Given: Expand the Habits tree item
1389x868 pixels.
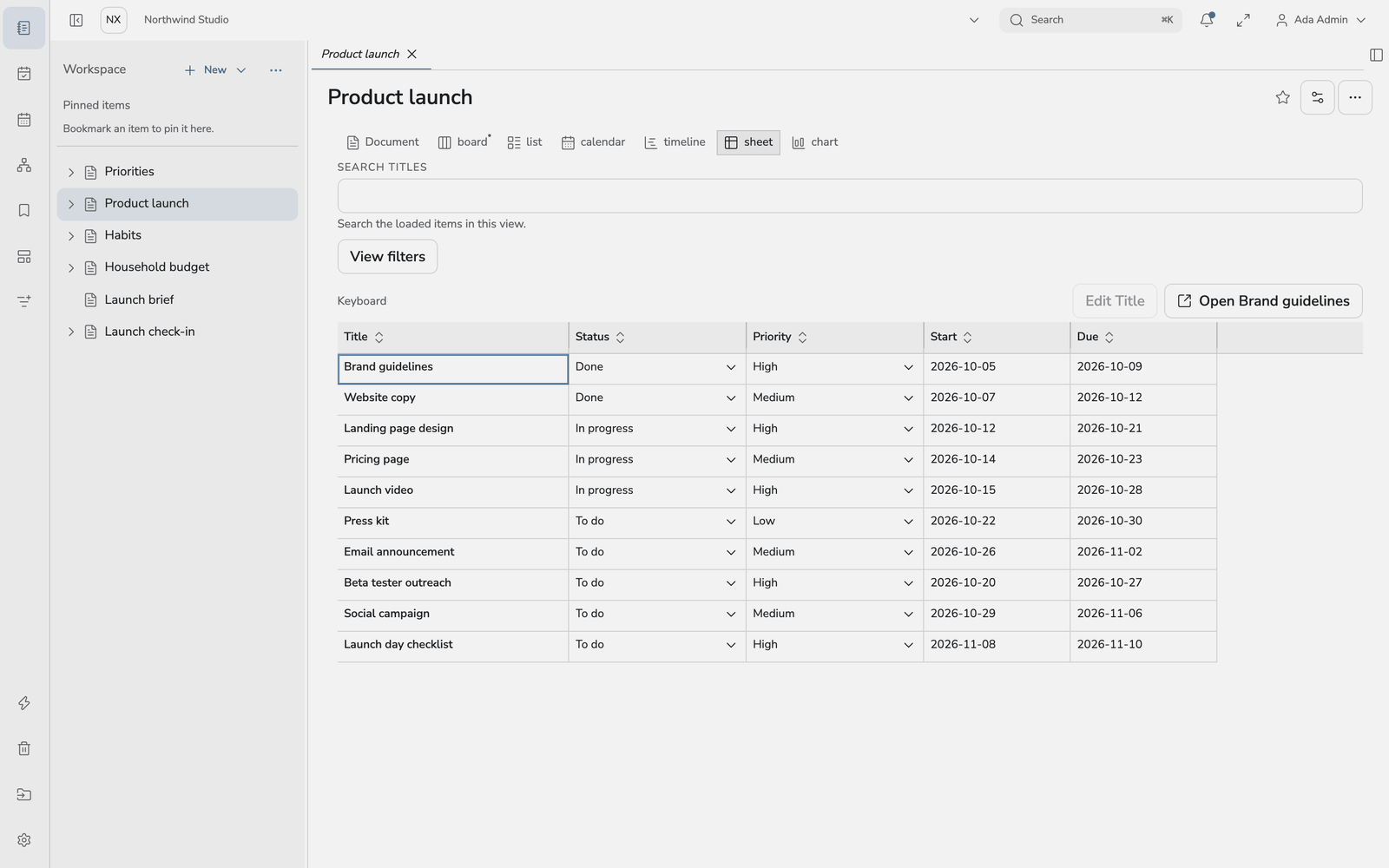Looking at the screenshot, I should pyautogui.click(x=71, y=235).
